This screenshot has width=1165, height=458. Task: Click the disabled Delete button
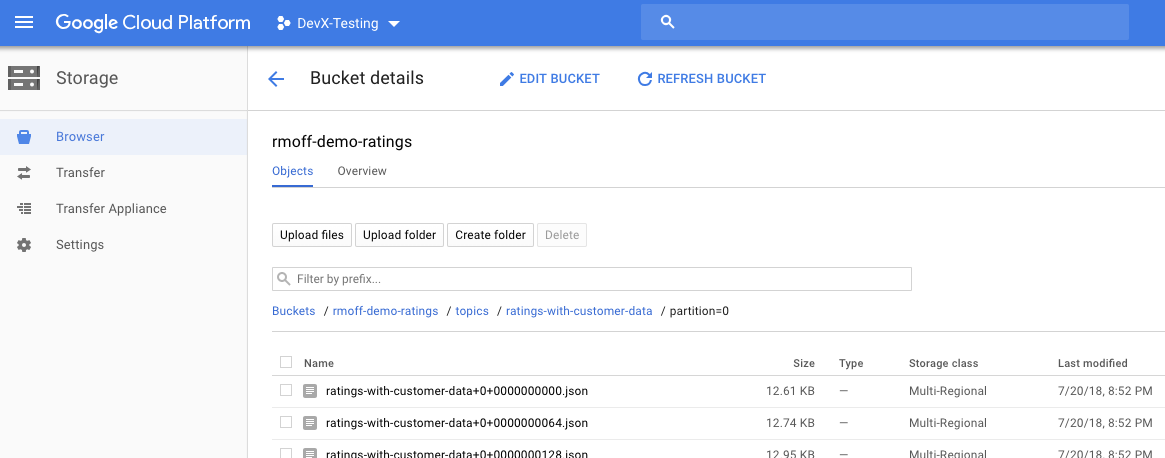coord(562,235)
